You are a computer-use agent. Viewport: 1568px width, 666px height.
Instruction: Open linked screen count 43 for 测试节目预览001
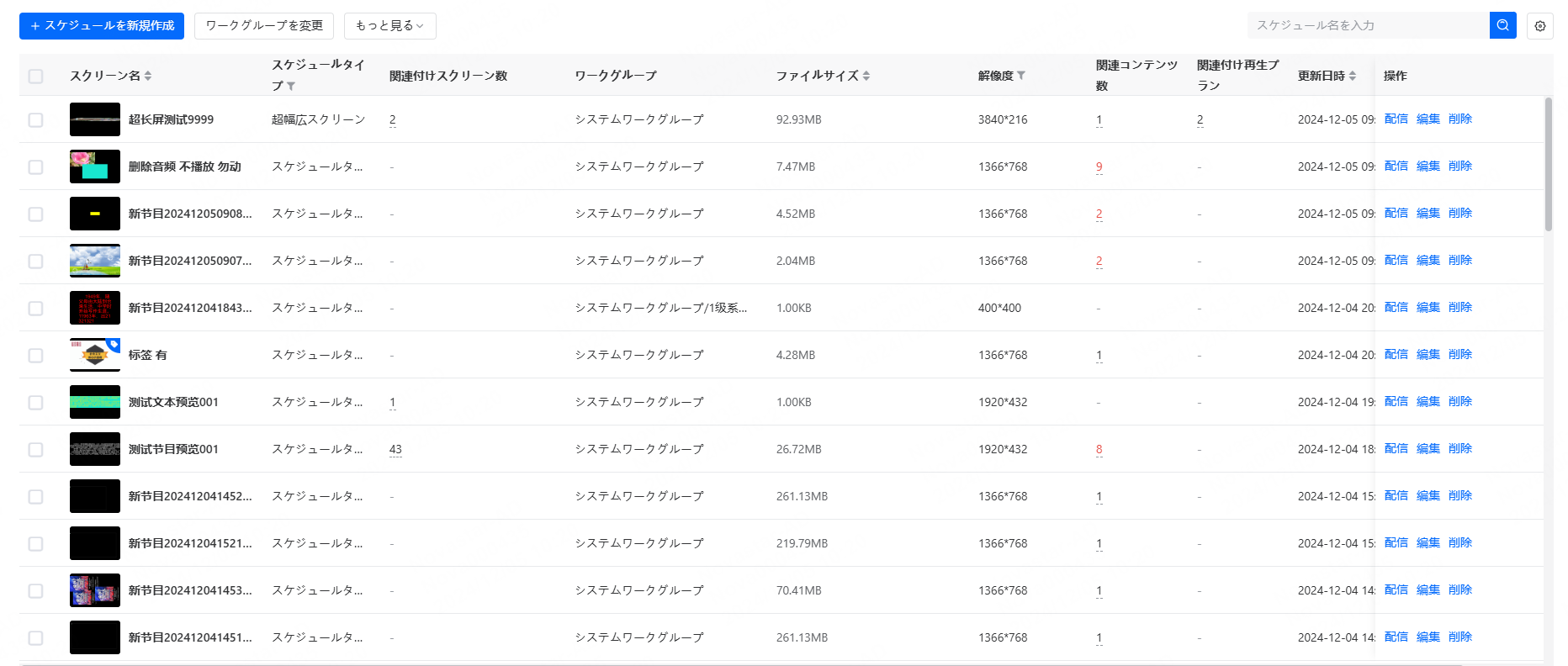coord(395,449)
